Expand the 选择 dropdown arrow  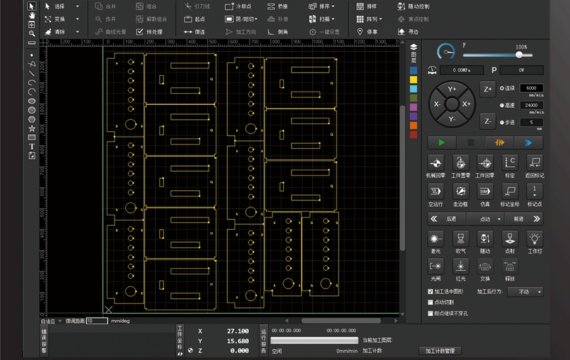click(x=77, y=6)
